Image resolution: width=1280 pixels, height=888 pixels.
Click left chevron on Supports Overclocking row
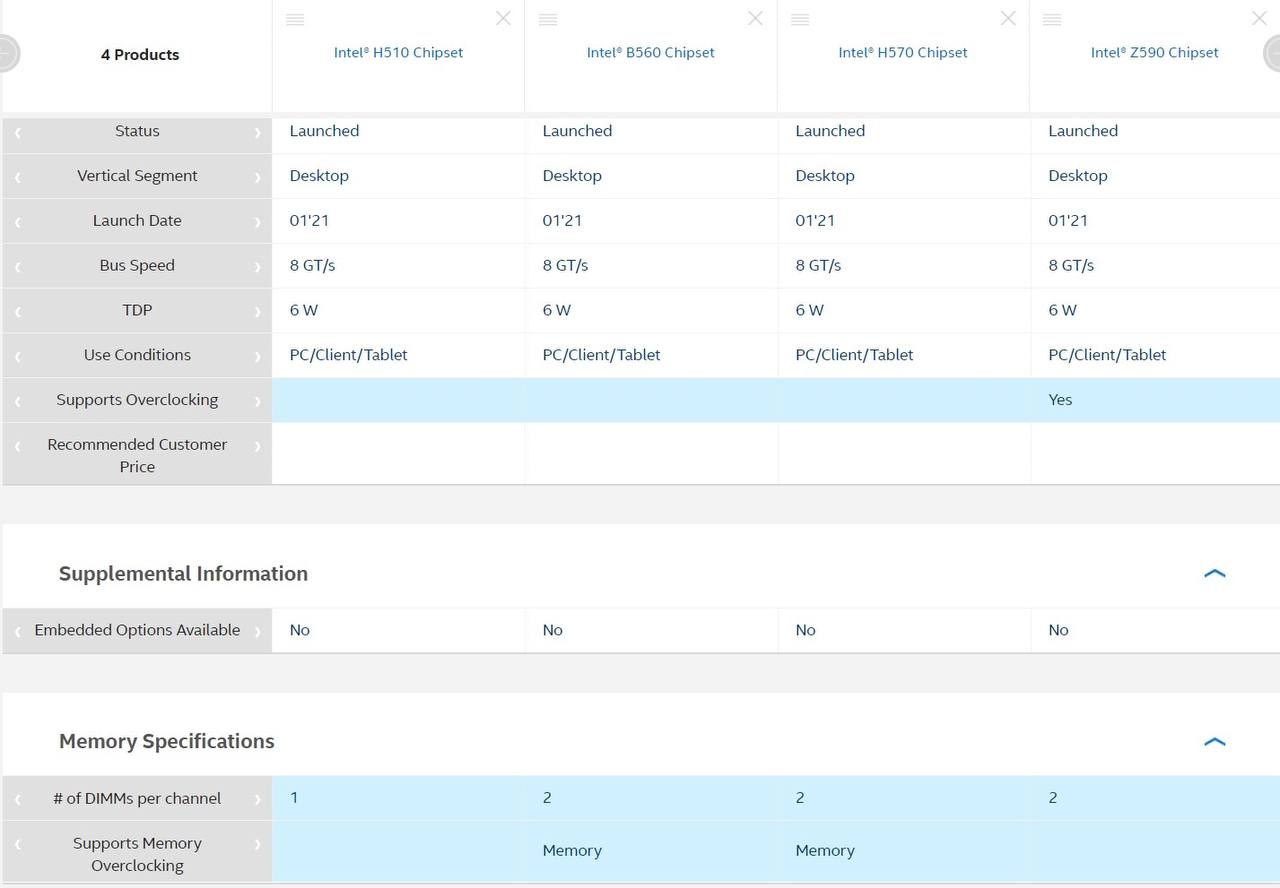pos(18,401)
